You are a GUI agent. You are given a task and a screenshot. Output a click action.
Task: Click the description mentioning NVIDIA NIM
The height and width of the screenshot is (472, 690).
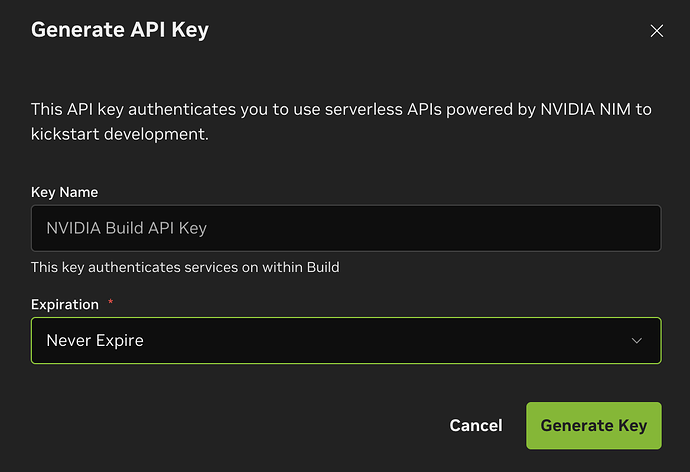(x=341, y=121)
